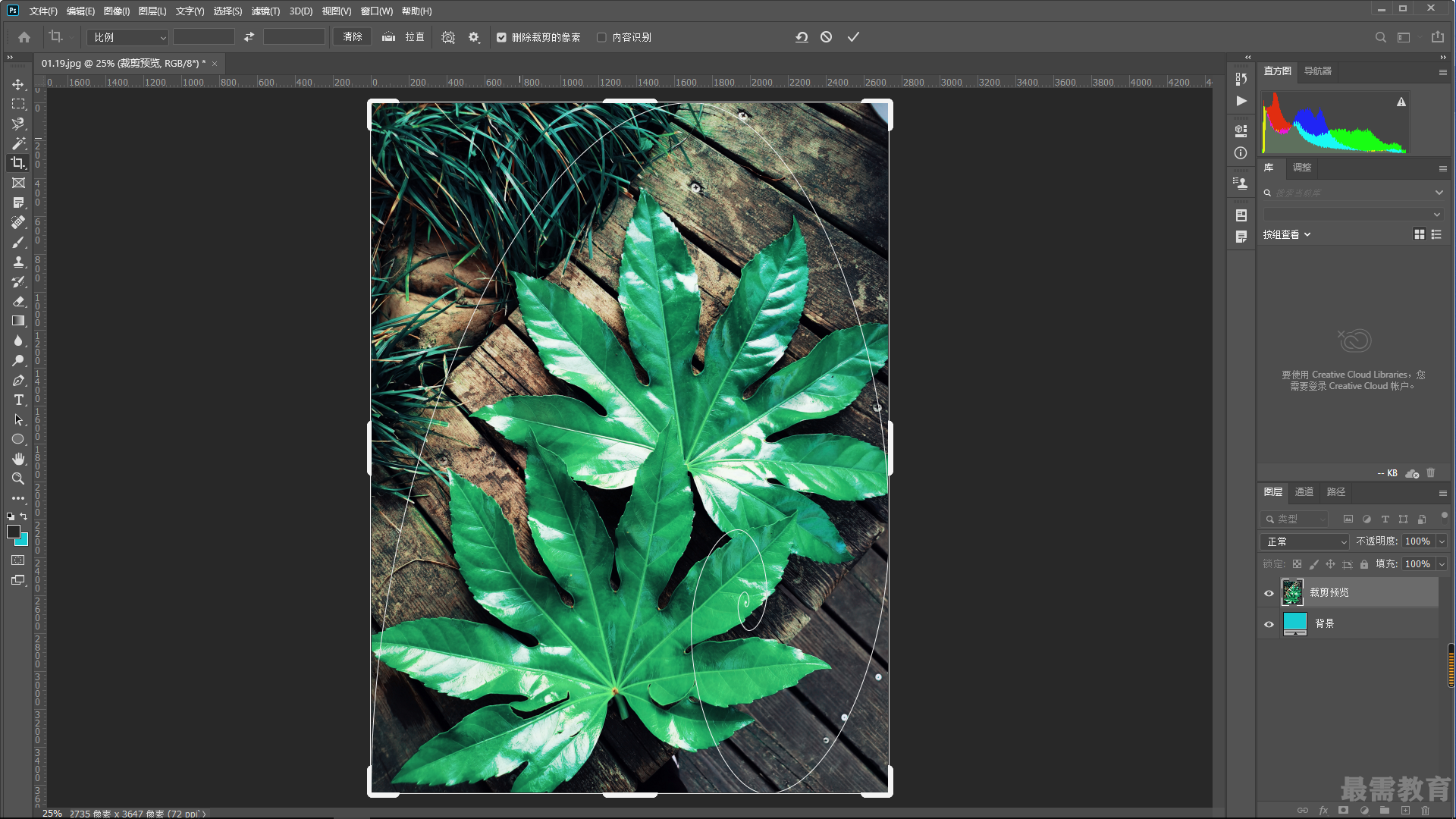Toggle lock image pixels
This screenshot has width=1456, height=819.
pyautogui.click(x=1313, y=564)
